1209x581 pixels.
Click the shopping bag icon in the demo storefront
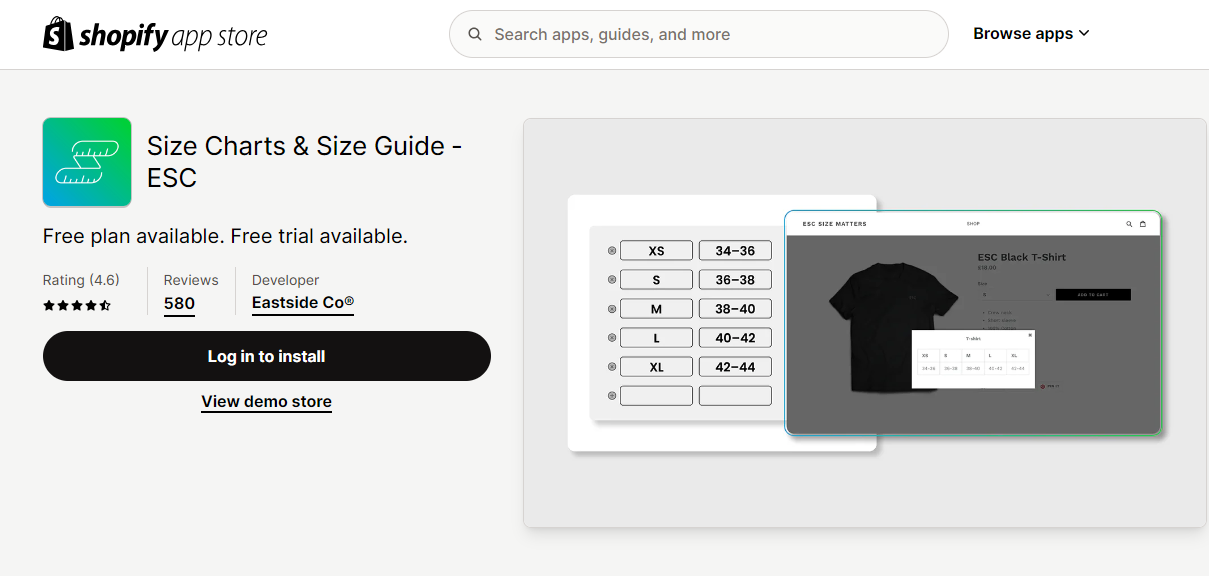coord(1142,224)
